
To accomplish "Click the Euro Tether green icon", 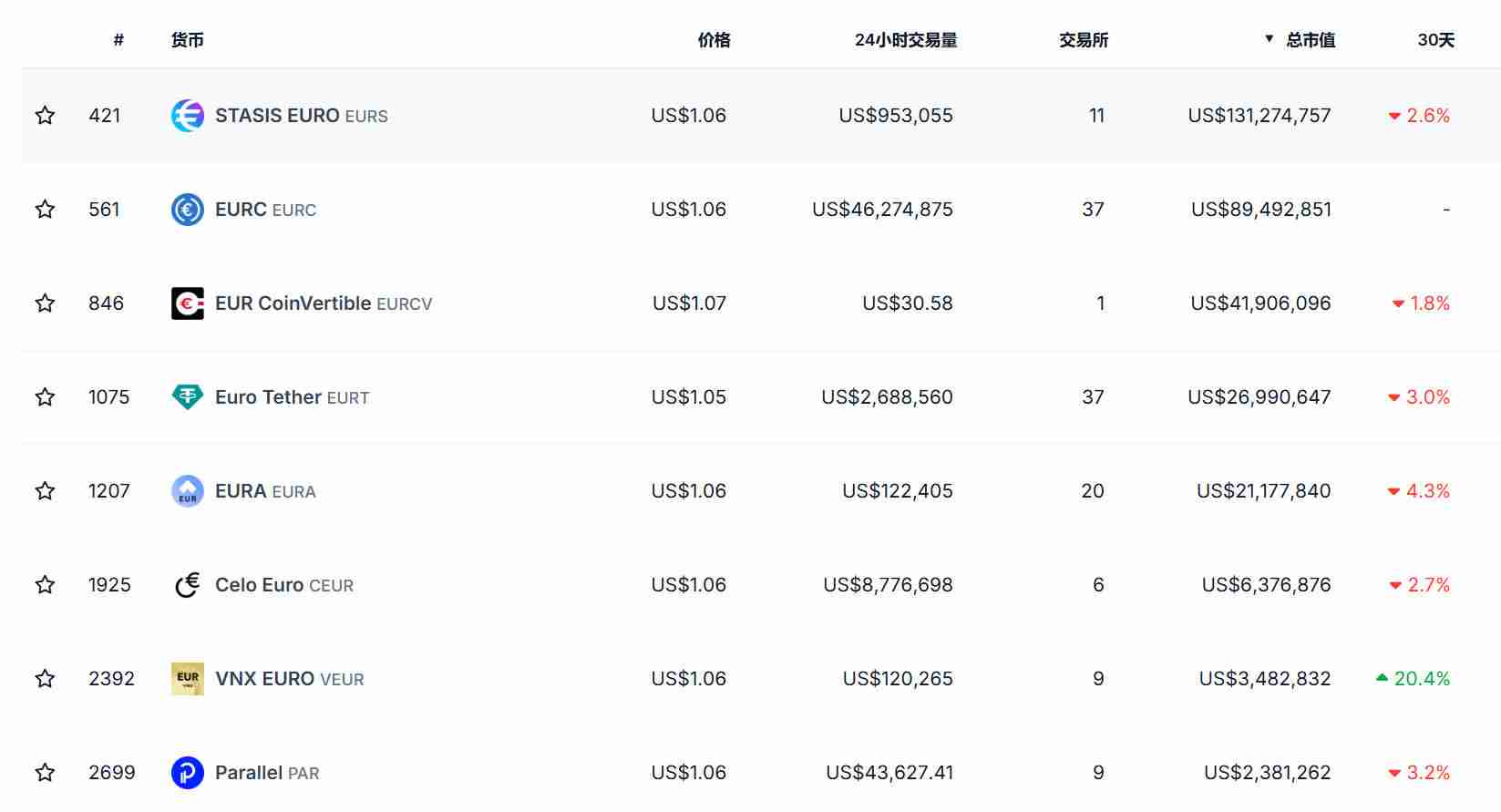I will point(187,397).
